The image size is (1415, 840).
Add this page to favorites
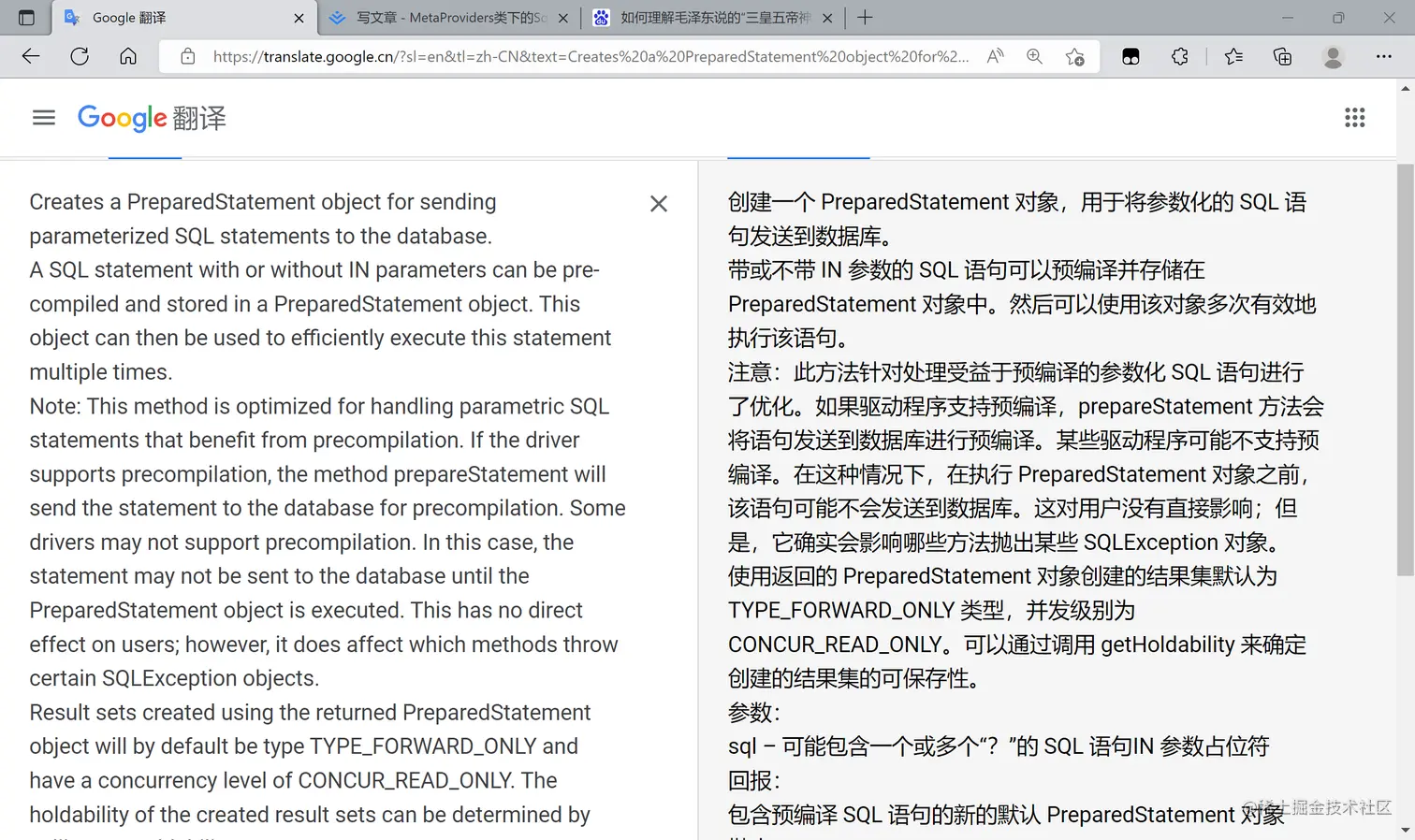click(1074, 56)
